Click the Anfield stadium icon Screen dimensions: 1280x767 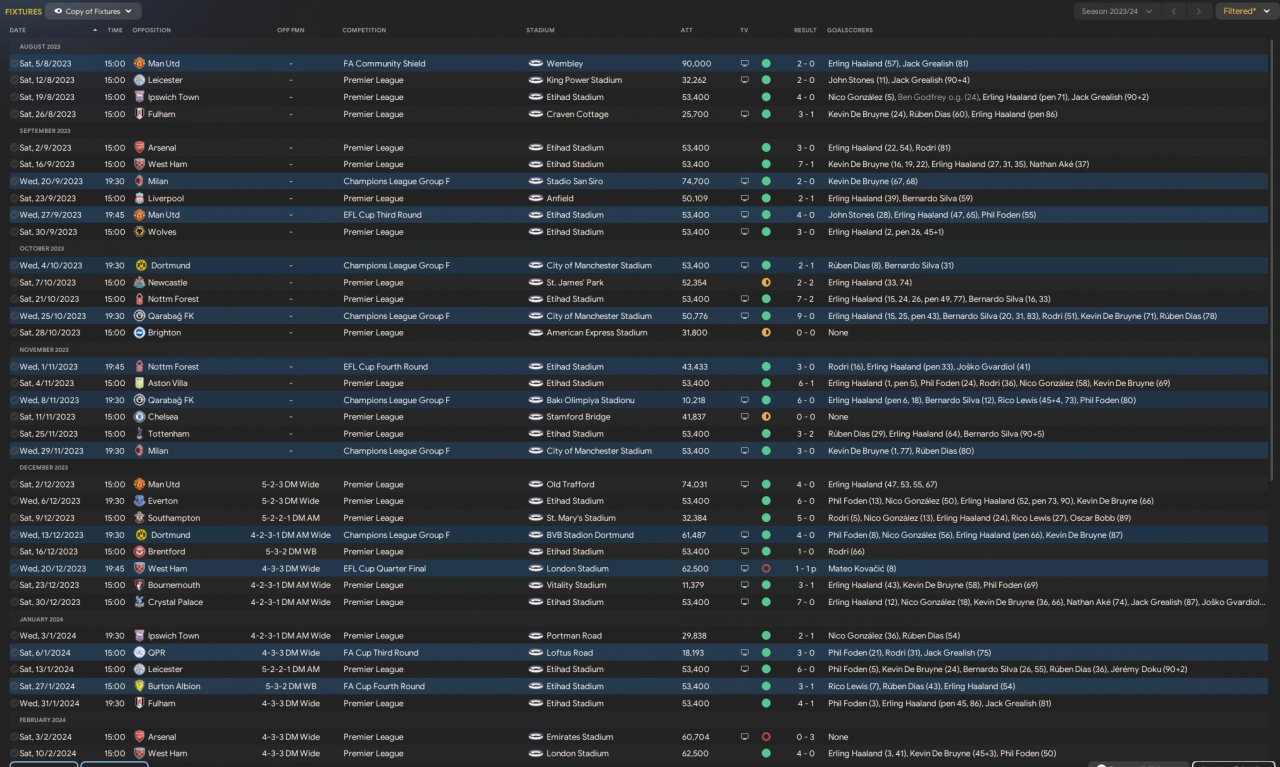click(535, 198)
